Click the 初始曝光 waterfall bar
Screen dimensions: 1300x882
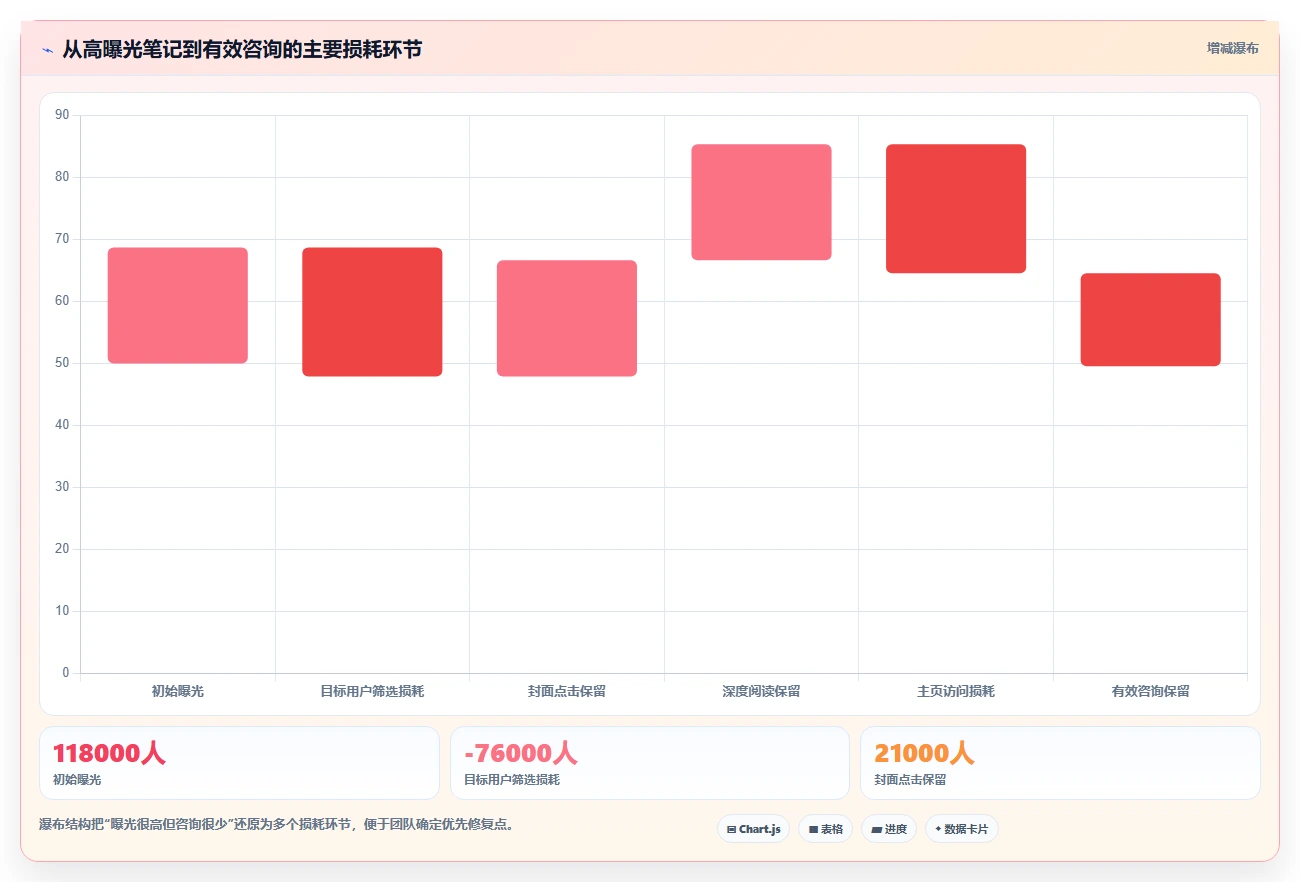[178, 305]
